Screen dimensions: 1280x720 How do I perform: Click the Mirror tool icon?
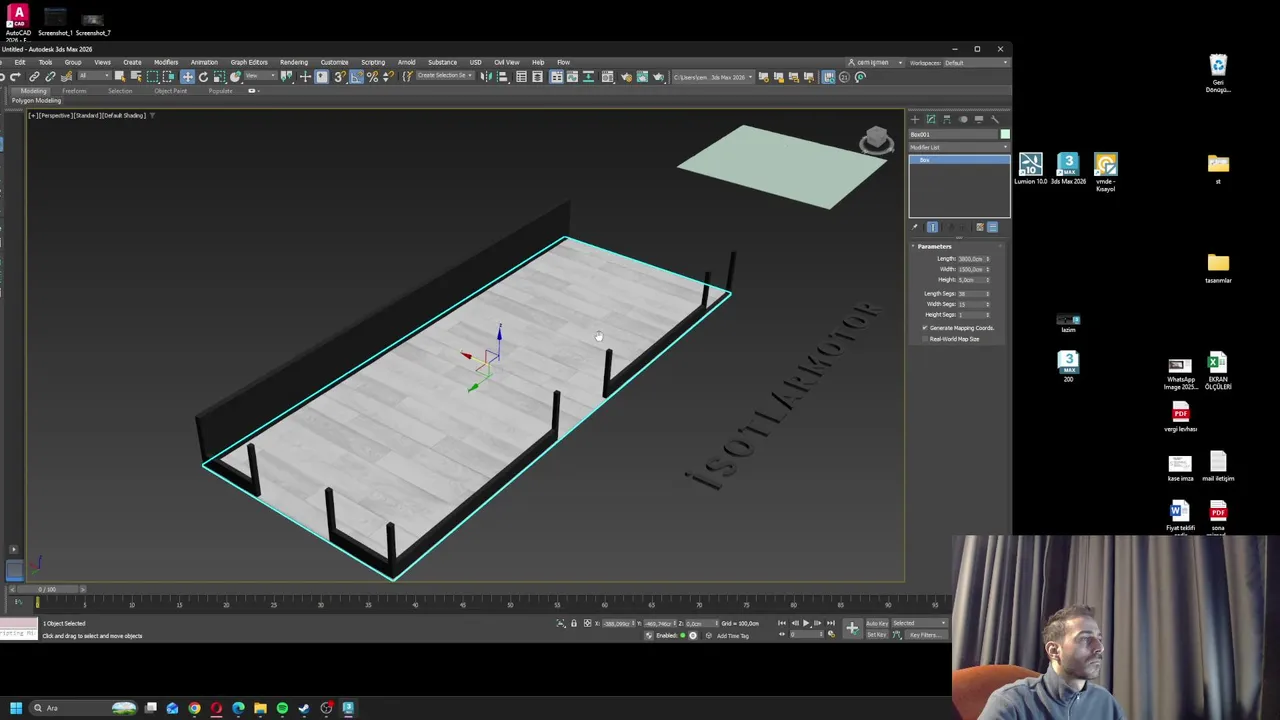coord(485,77)
